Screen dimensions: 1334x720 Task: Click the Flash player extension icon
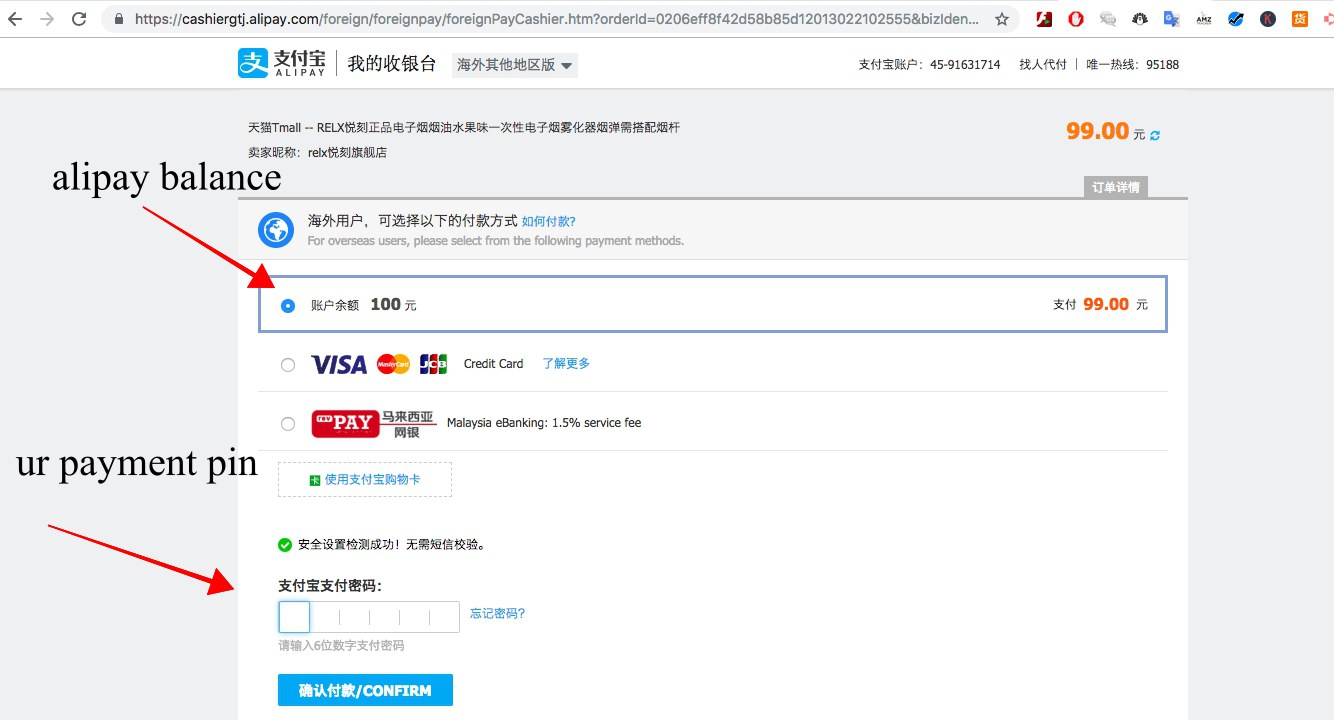(1043, 18)
